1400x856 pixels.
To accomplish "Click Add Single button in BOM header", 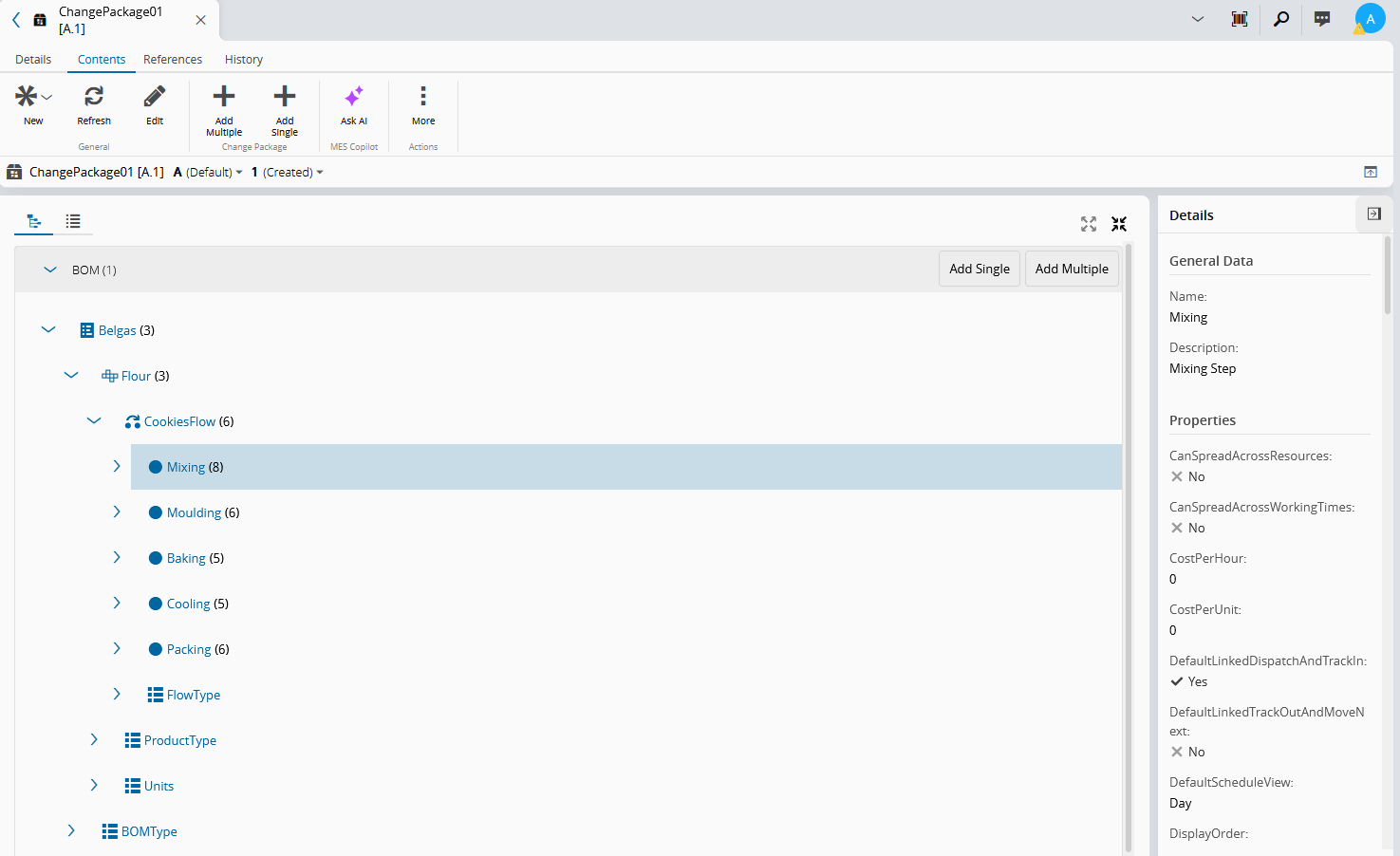I will (980, 269).
